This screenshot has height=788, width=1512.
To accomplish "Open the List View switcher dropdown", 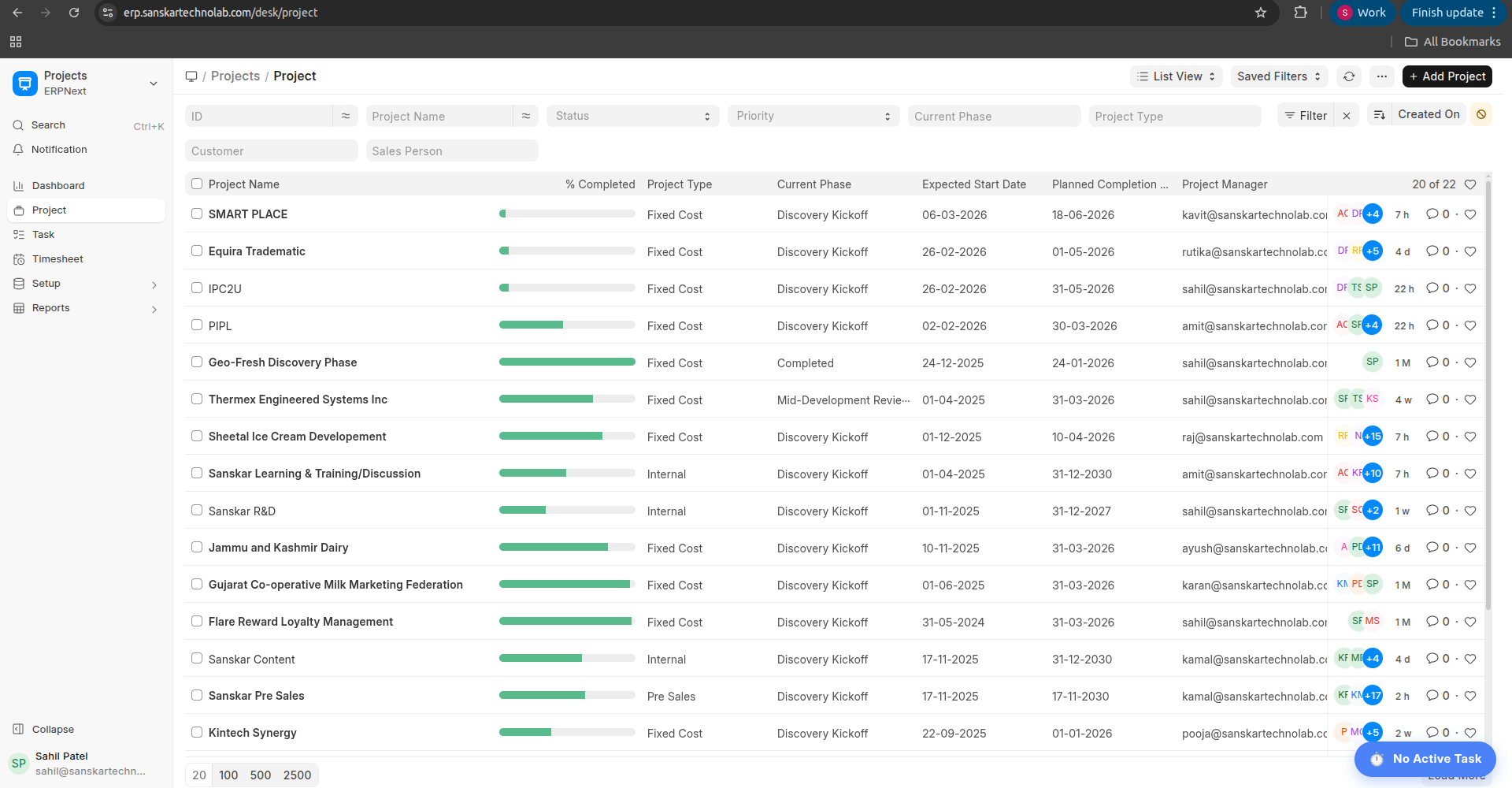I will [x=1177, y=76].
